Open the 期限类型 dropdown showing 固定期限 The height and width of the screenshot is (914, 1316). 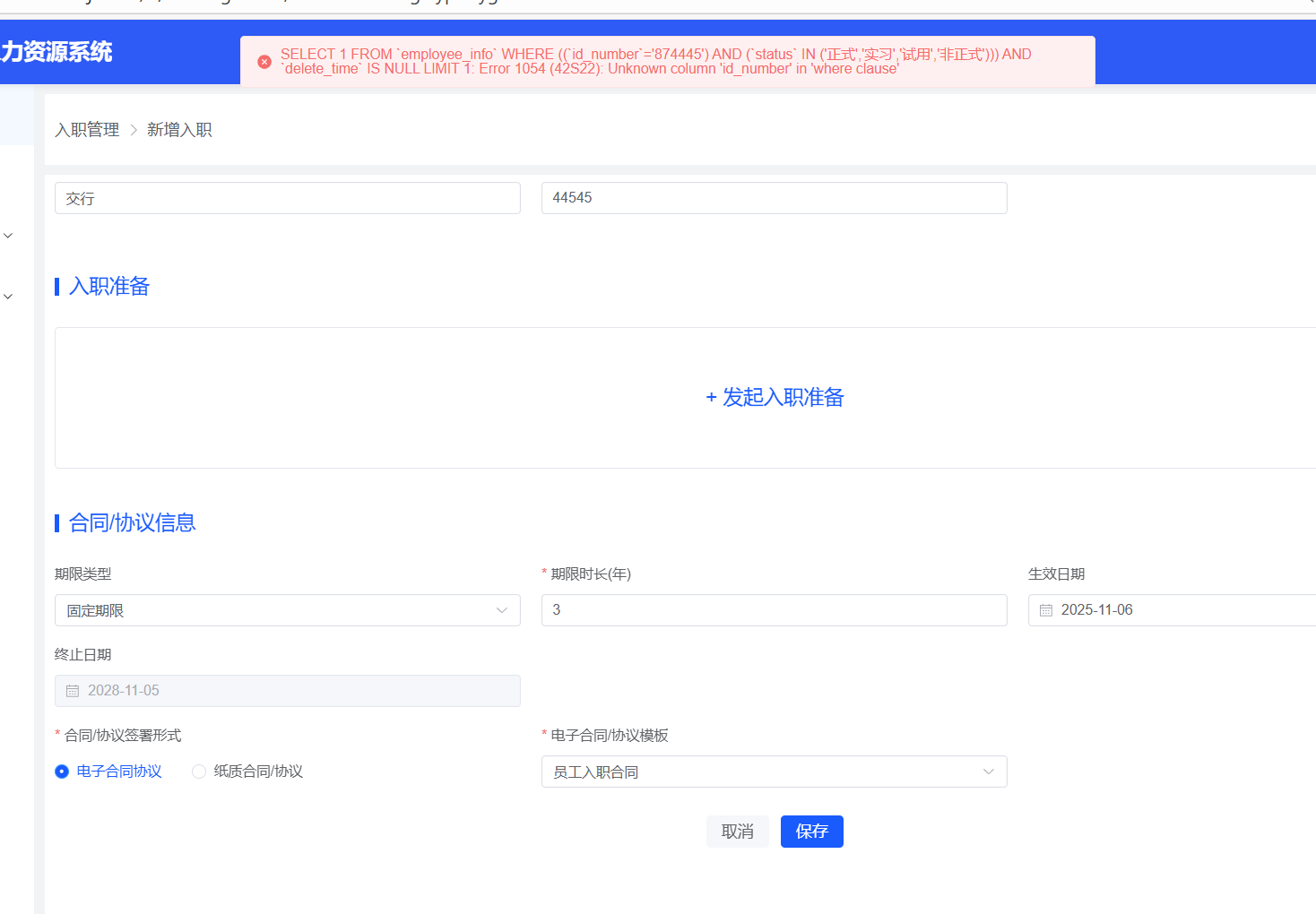pyautogui.click(x=288, y=610)
